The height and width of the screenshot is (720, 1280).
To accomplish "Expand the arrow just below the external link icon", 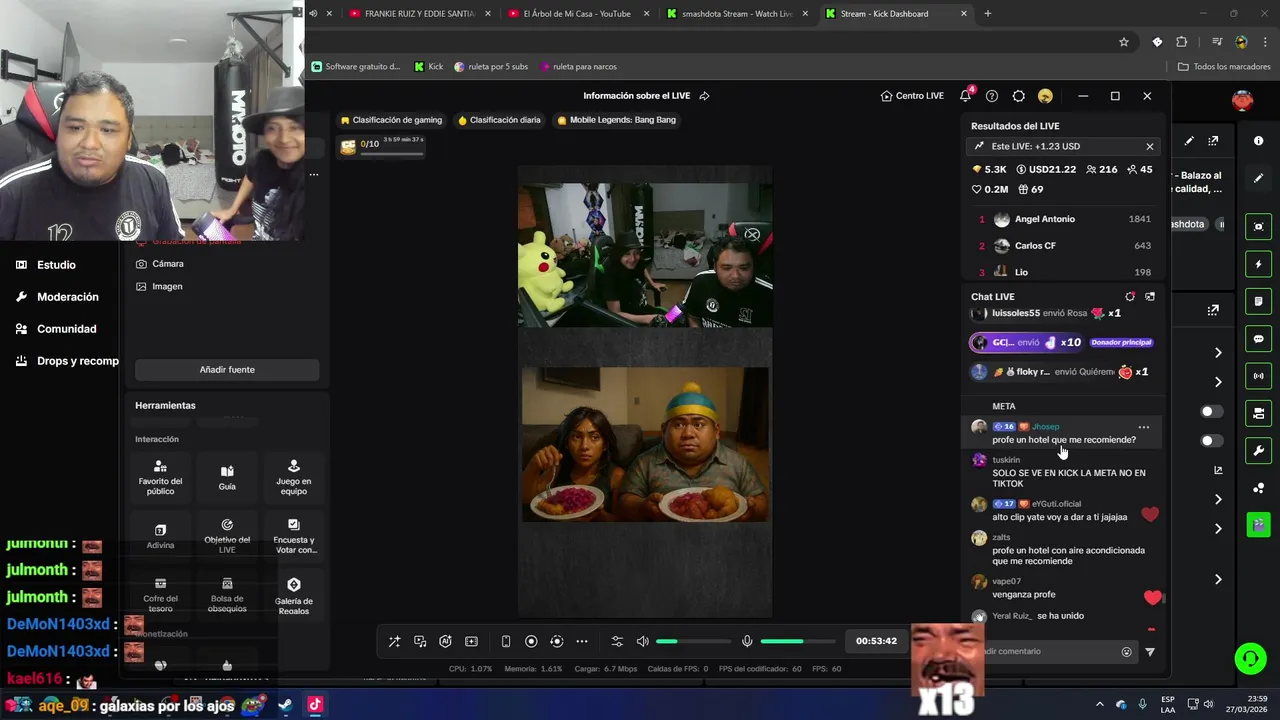I will [x=1218, y=499].
